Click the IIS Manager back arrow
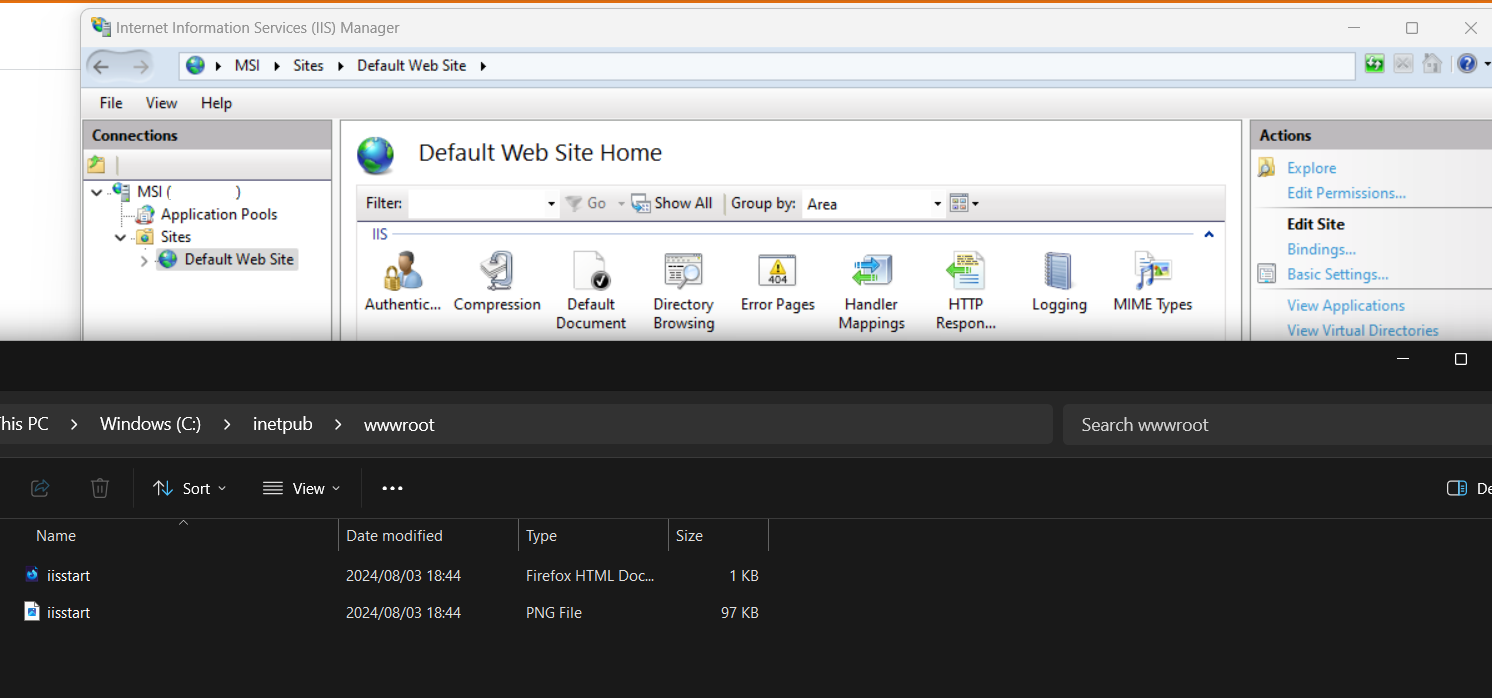1492x698 pixels. tap(100, 67)
